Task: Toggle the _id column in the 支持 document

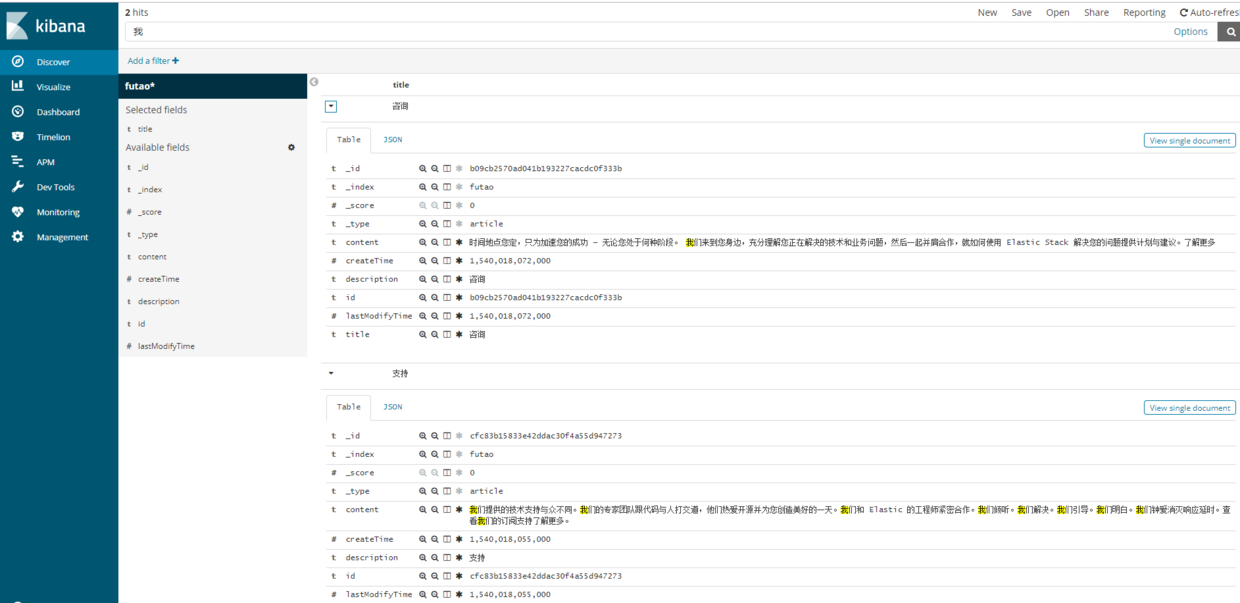Action: (447, 436)
